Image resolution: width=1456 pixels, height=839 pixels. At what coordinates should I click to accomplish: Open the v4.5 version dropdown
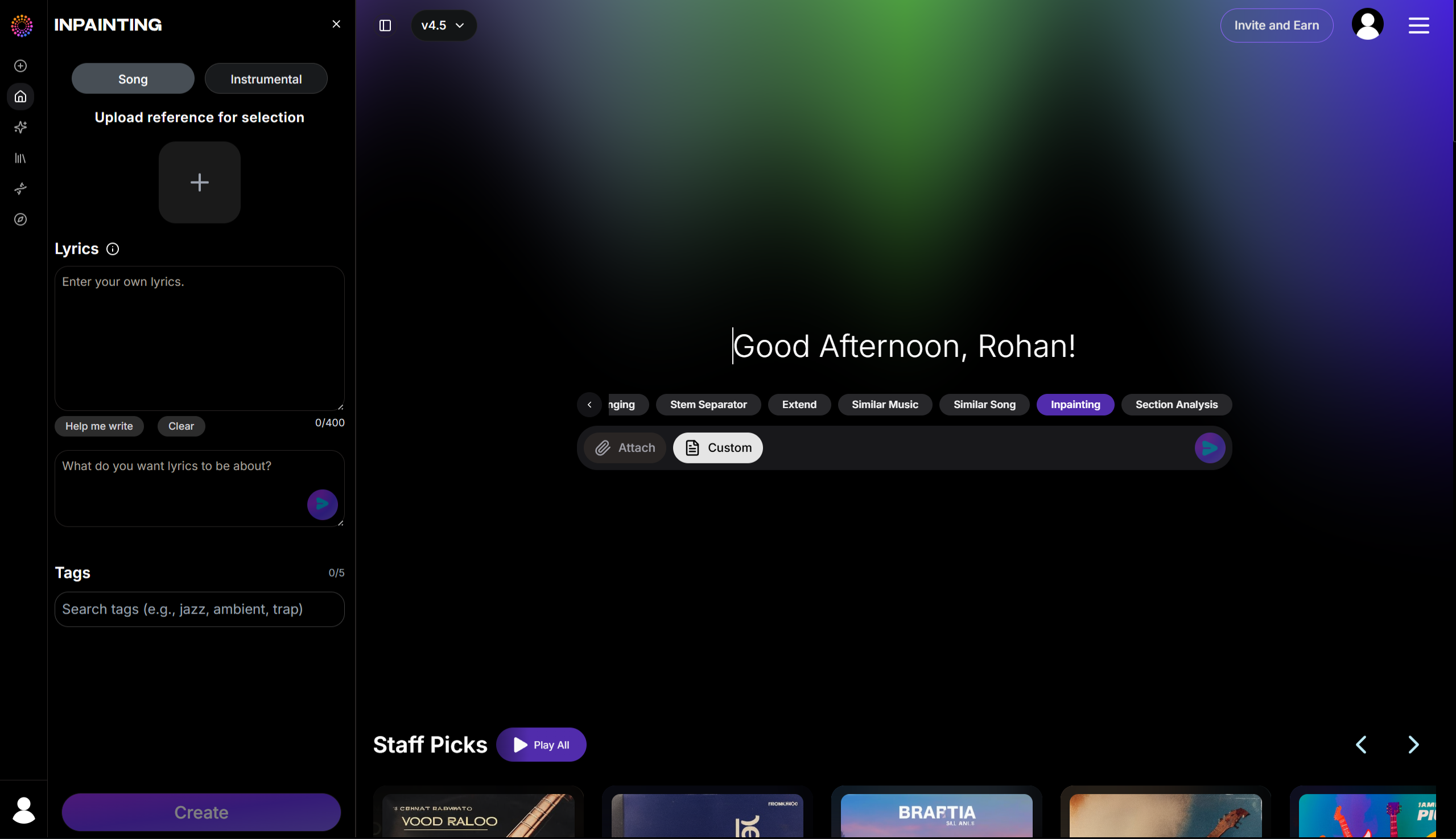[x=443, y=26]
